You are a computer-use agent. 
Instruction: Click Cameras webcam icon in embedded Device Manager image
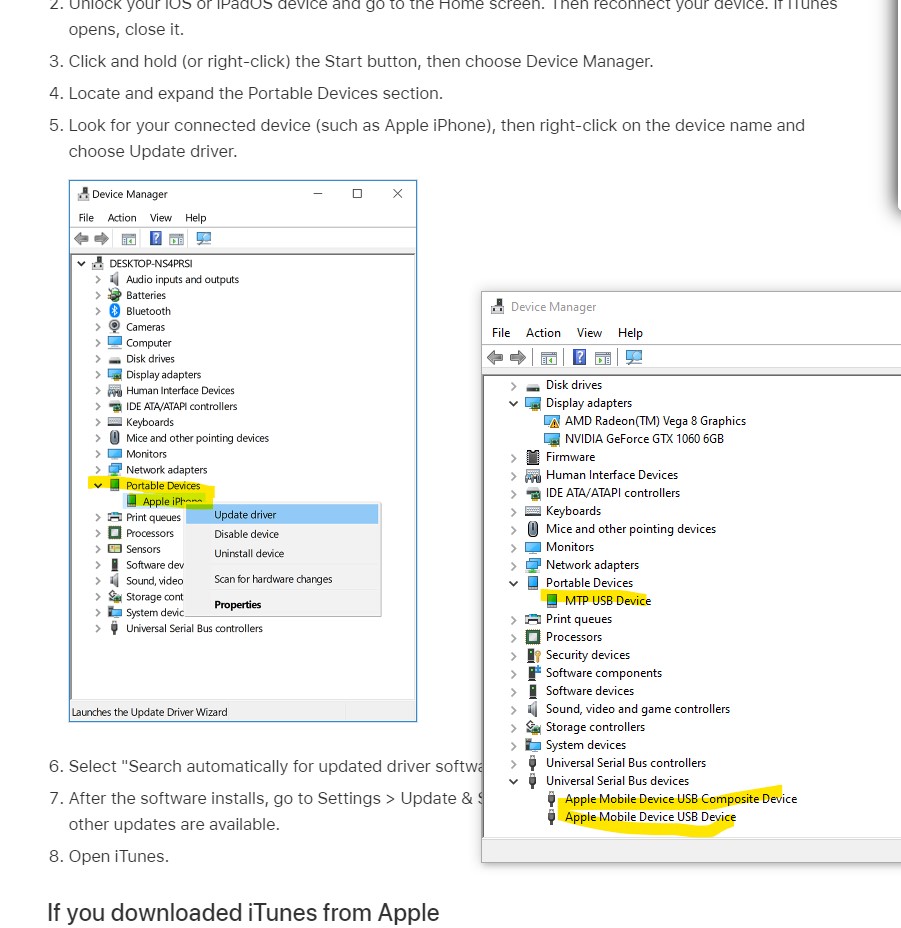(x=114, y=326)
